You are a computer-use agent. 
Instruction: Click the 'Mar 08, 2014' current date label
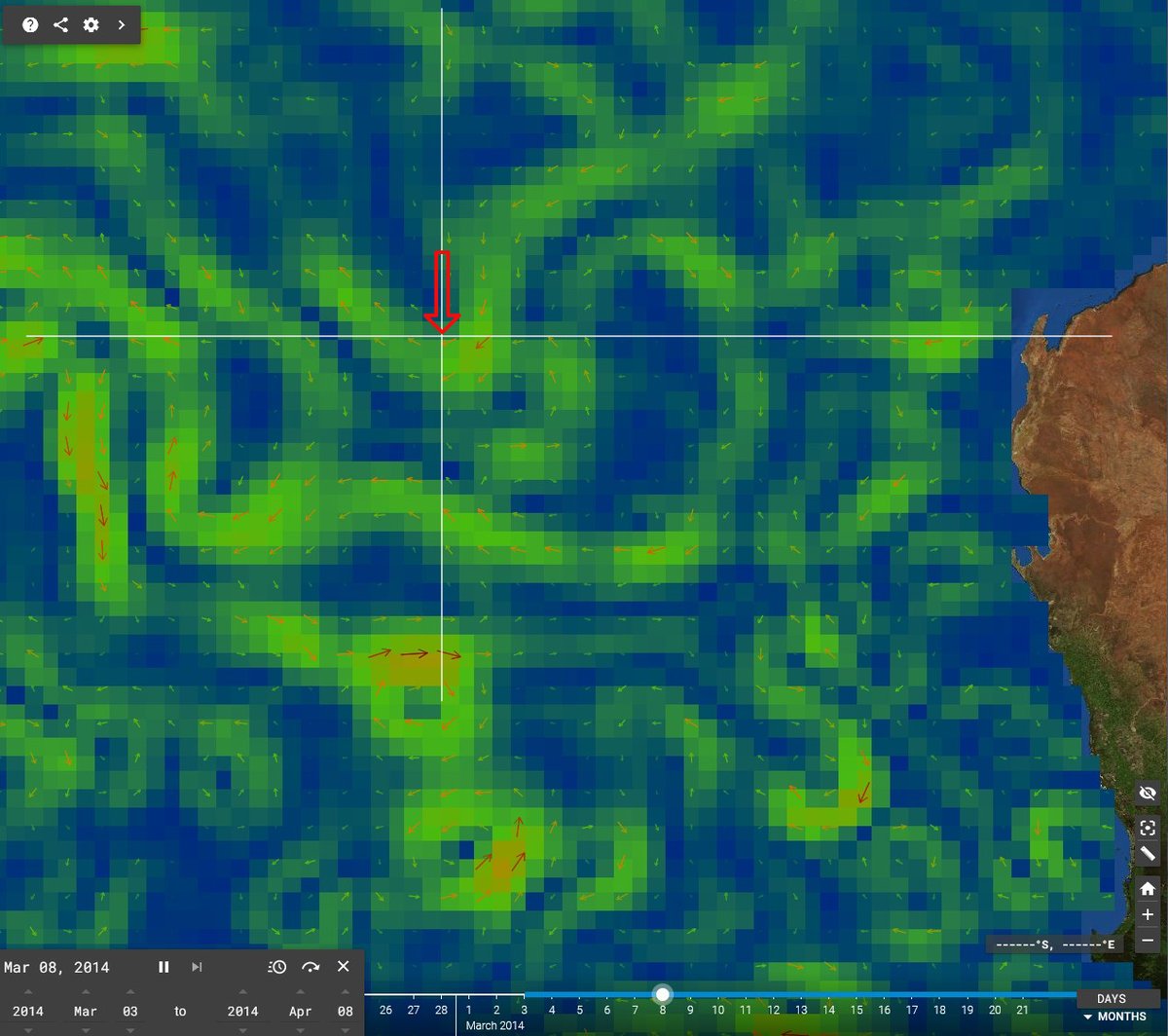pos(56,967)
